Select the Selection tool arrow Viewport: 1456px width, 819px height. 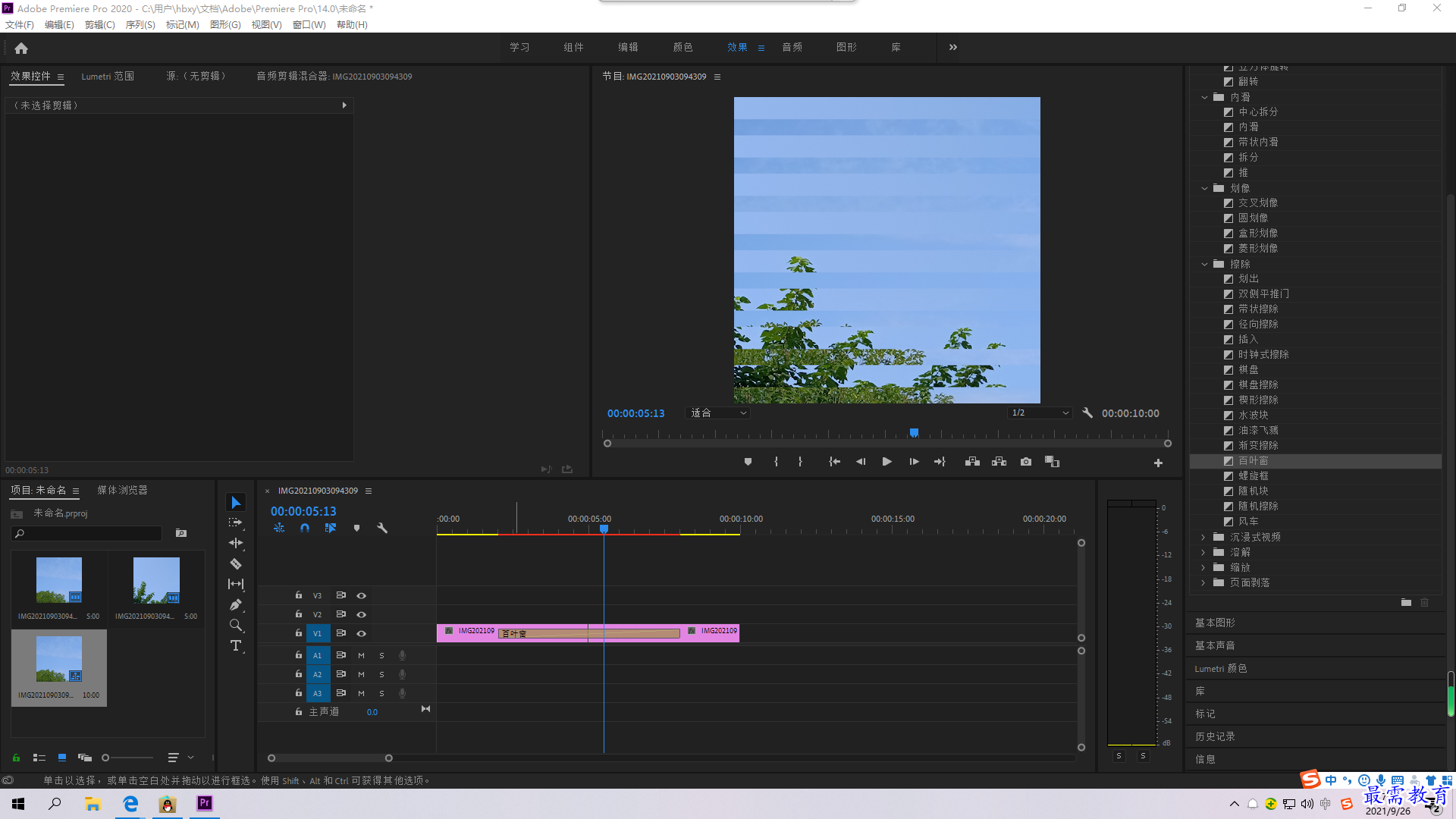pos(236,503)
